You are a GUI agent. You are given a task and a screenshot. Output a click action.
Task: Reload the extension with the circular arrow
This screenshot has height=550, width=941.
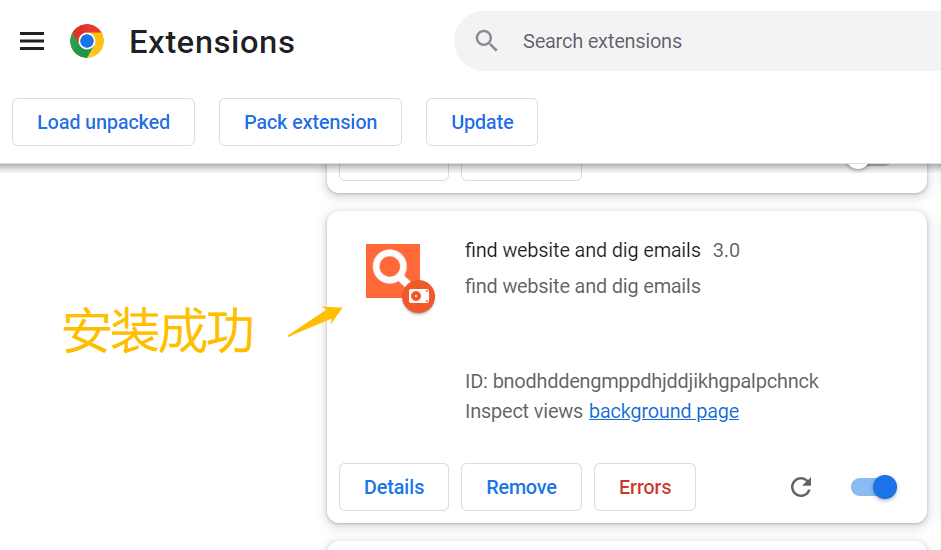coord(801,487)
